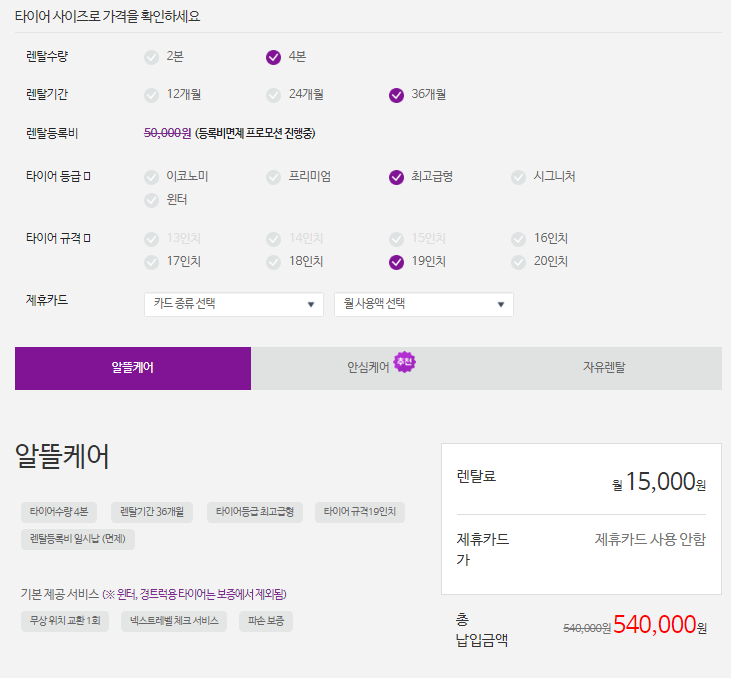Viewport: 731px width, 678px height.
Task: Pick 16인치 tire size
Action: coord(539,239)
